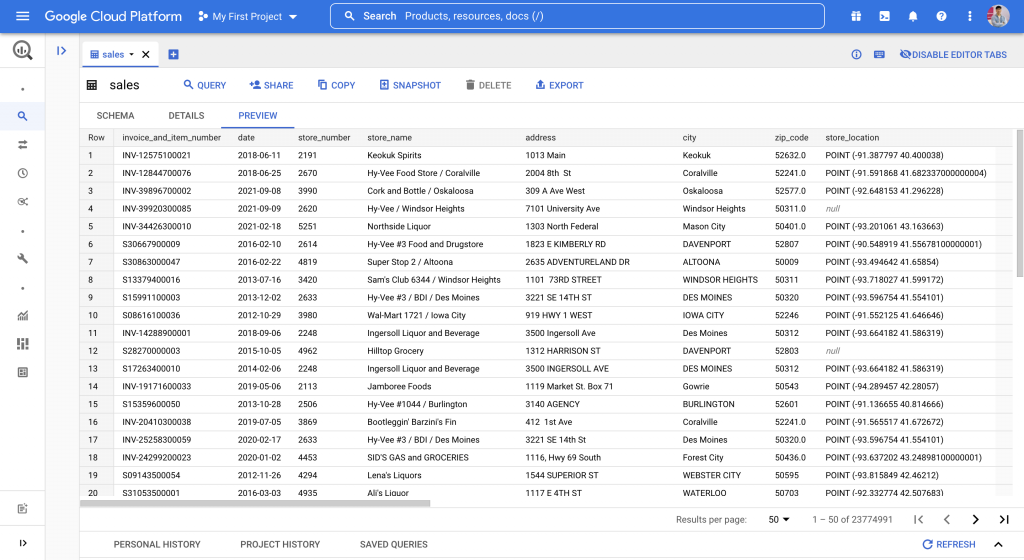Click the BigQuery logo icon

click(22, 50)
